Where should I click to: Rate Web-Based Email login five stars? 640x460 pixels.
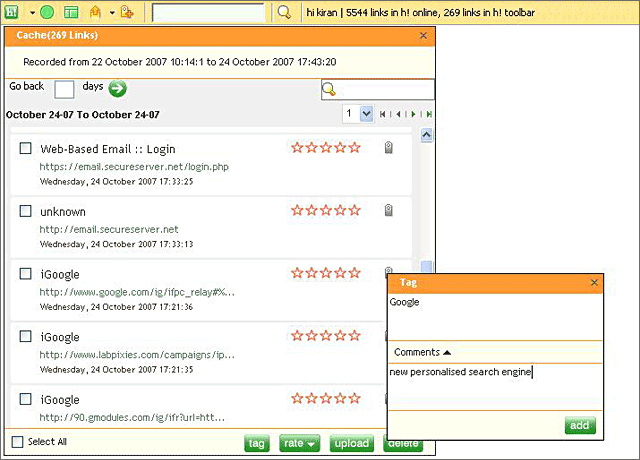coord(354,147)
